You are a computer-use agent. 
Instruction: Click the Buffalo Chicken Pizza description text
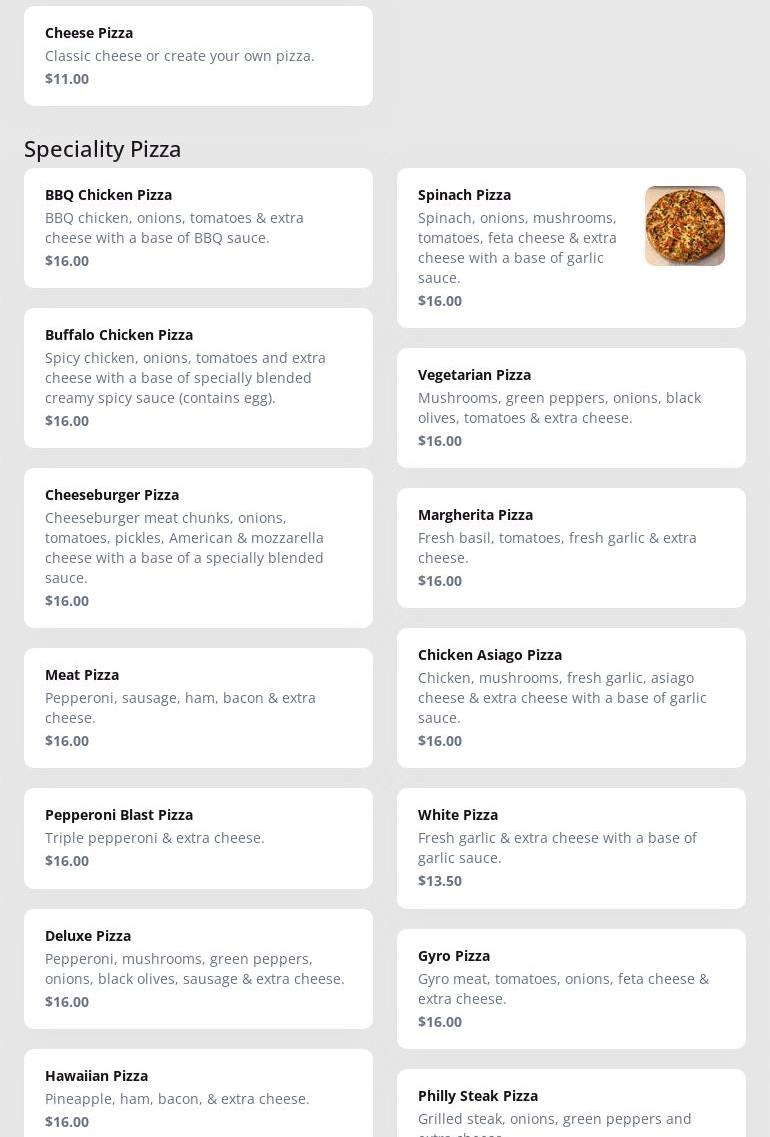(x=185, y=378)
